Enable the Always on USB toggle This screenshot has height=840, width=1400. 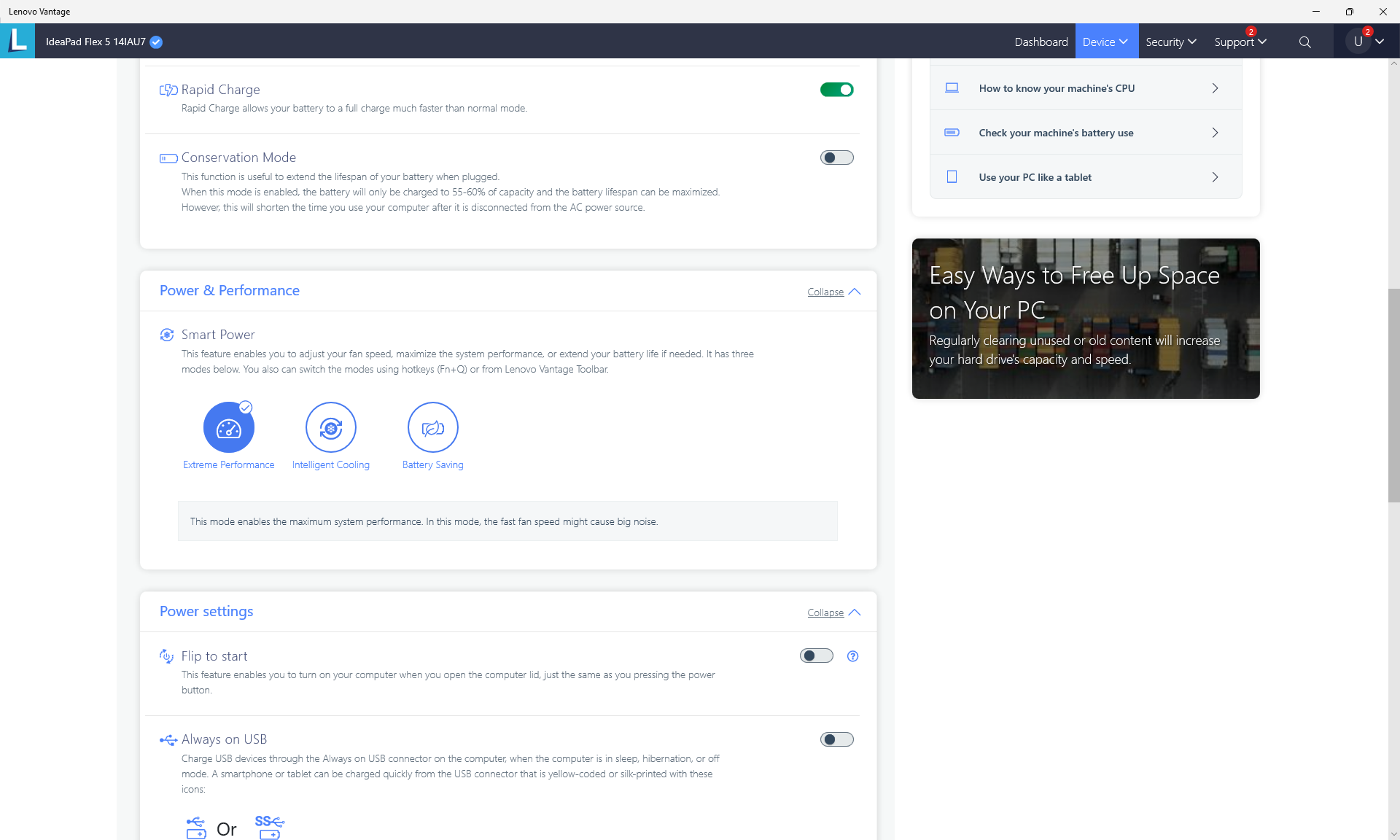coord(836,739)
